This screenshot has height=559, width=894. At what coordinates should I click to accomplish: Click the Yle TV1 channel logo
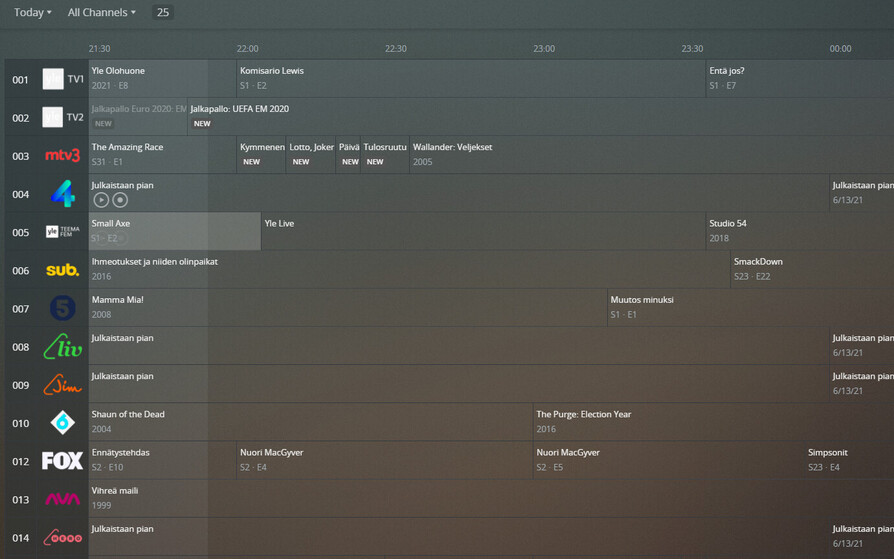63,79
